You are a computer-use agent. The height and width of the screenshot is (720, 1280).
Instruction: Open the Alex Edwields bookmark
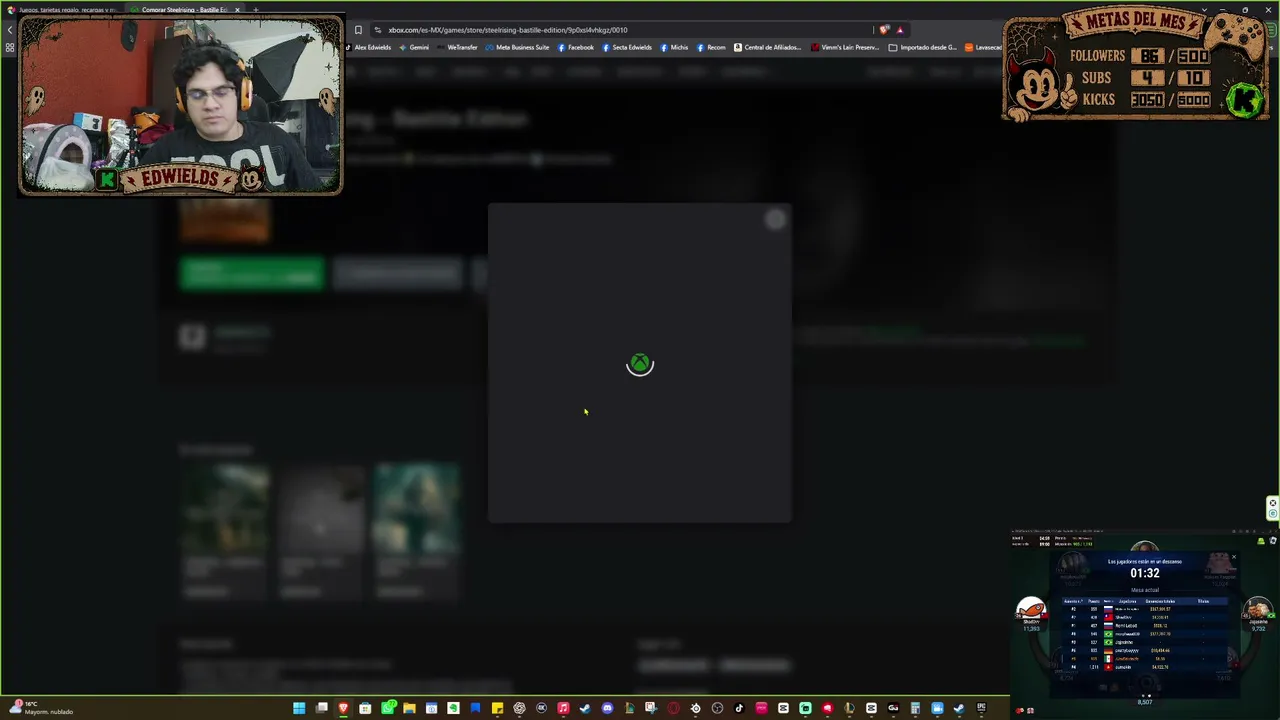[x=368, y=47]
